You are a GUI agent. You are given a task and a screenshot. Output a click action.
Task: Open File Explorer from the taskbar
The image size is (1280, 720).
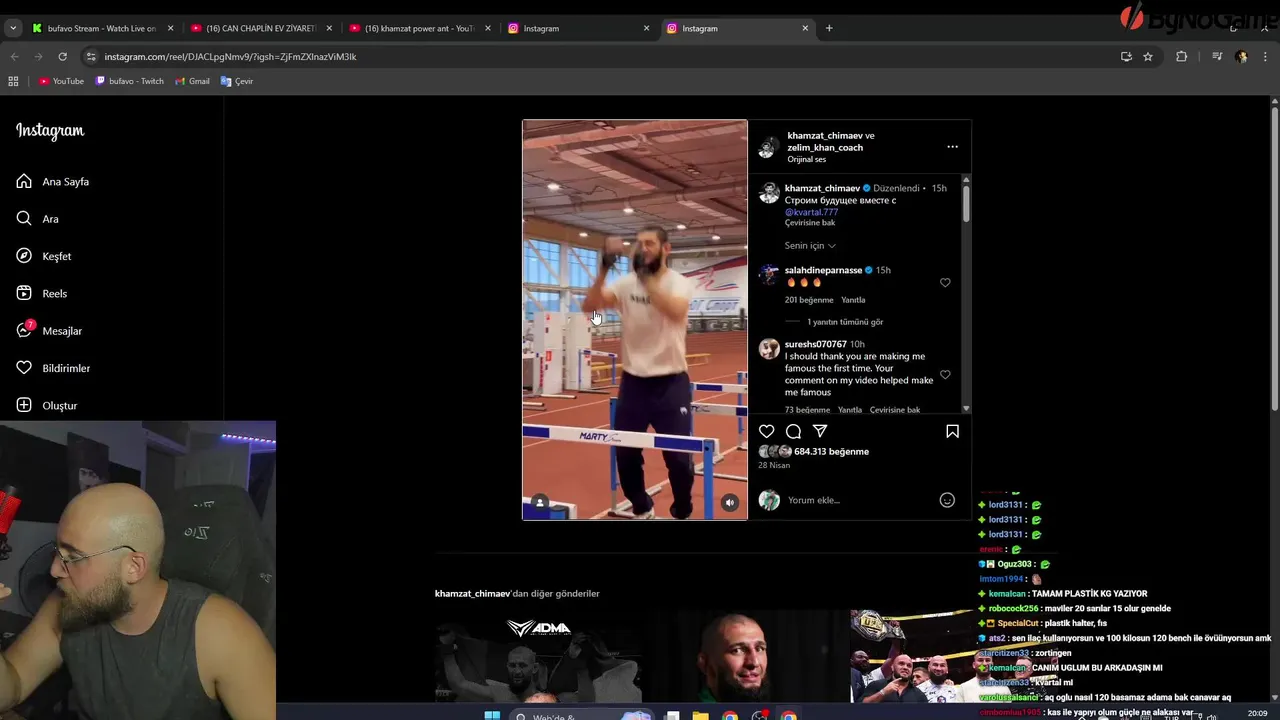(701, 715)
